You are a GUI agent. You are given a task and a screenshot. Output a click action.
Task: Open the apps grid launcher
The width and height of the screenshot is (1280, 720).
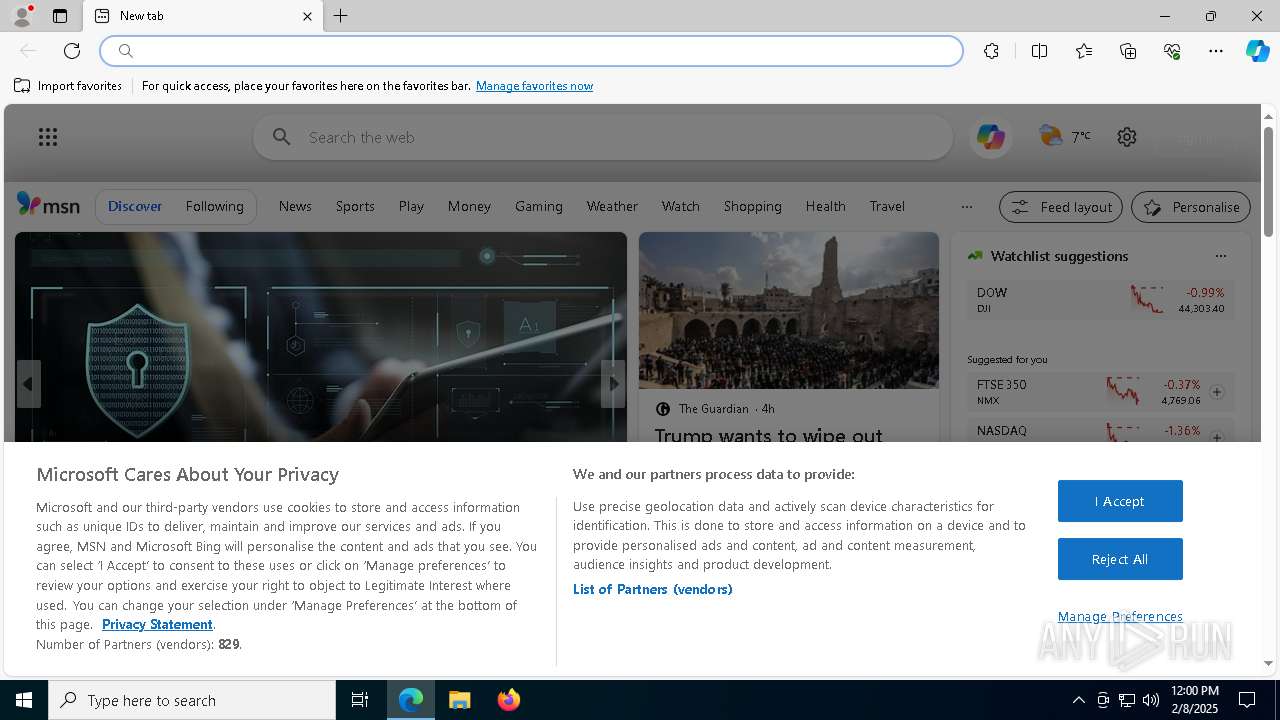click(x=48, y=137)
